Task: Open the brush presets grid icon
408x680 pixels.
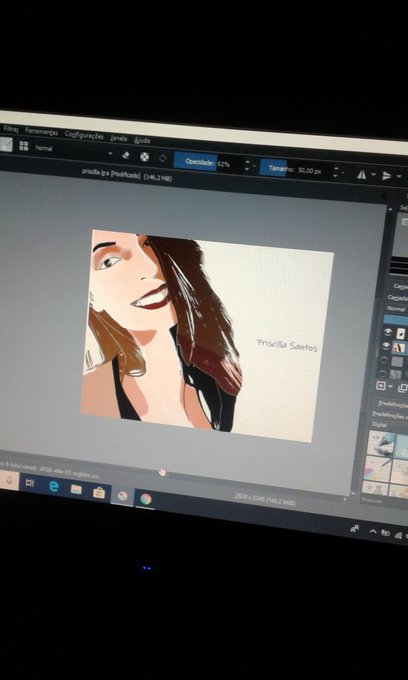Action: point(23,146)
